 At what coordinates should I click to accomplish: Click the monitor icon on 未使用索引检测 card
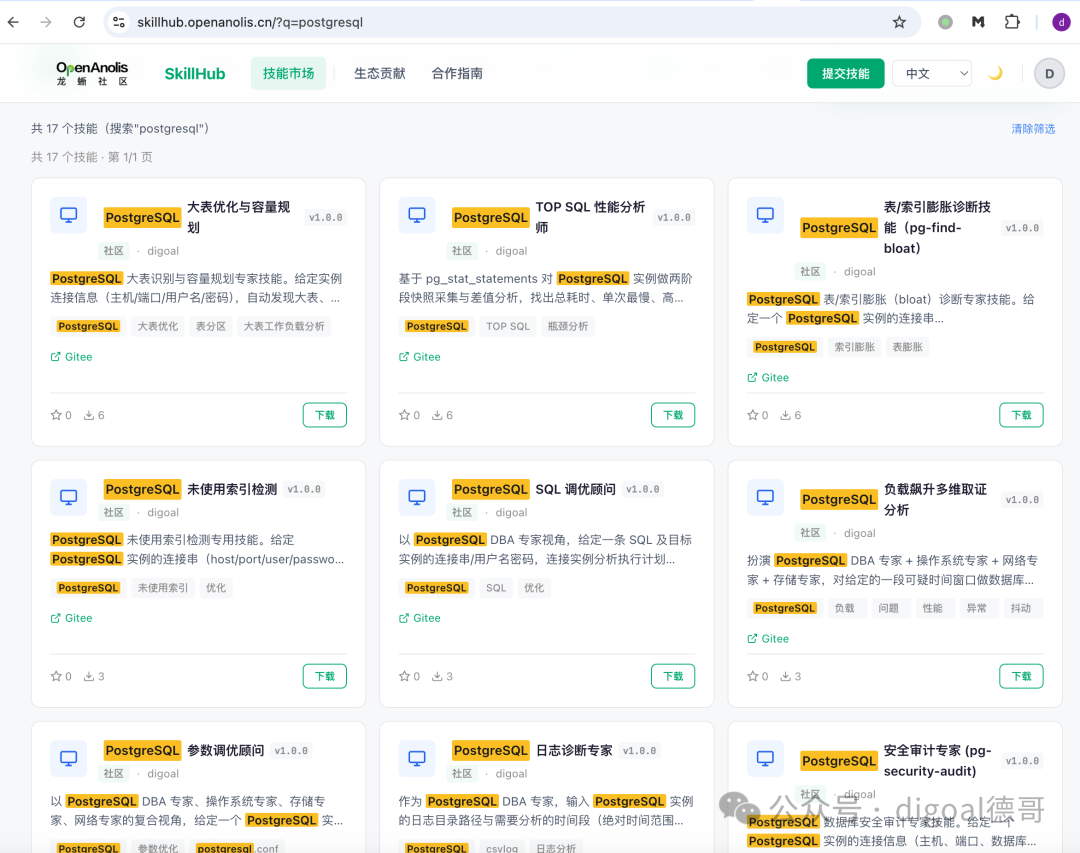pyautogui.click(x=69, y=497)
